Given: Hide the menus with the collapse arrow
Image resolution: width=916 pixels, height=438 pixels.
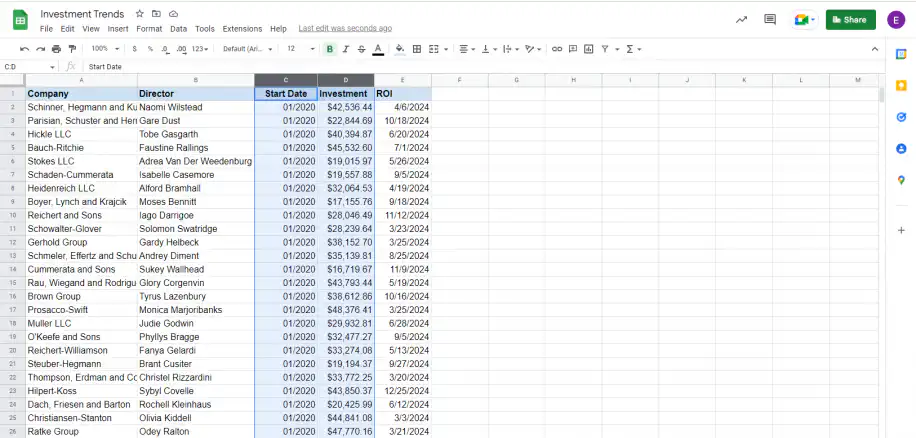Looking at the screenshot, I should pos(875,49).
